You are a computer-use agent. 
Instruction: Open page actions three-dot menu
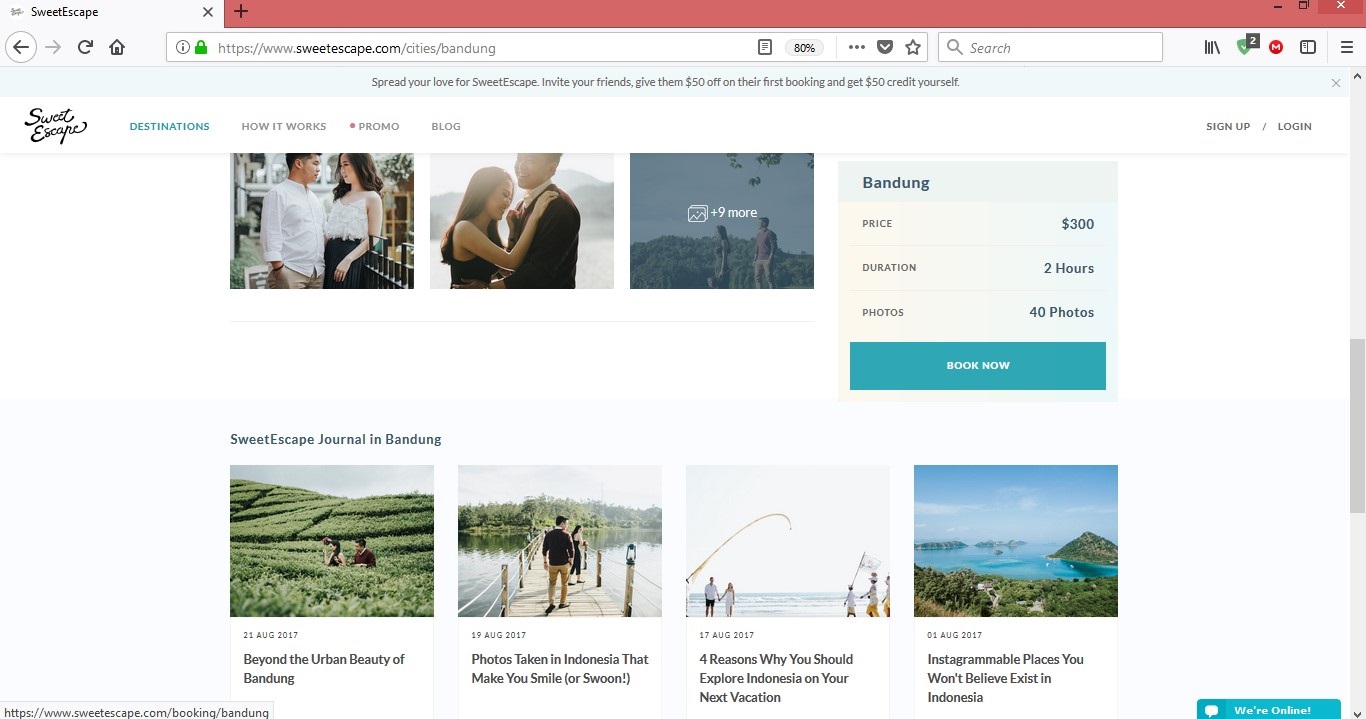857,47
